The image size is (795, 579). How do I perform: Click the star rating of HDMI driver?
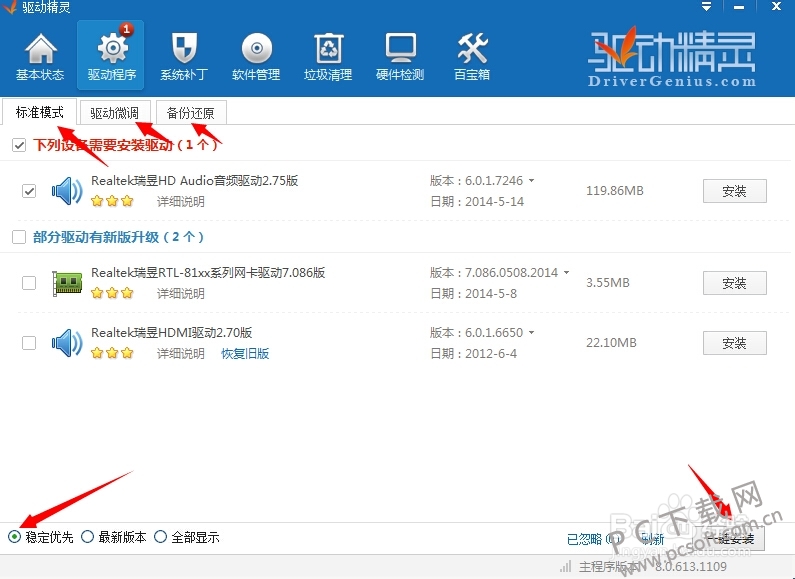[x=112, y=353]
